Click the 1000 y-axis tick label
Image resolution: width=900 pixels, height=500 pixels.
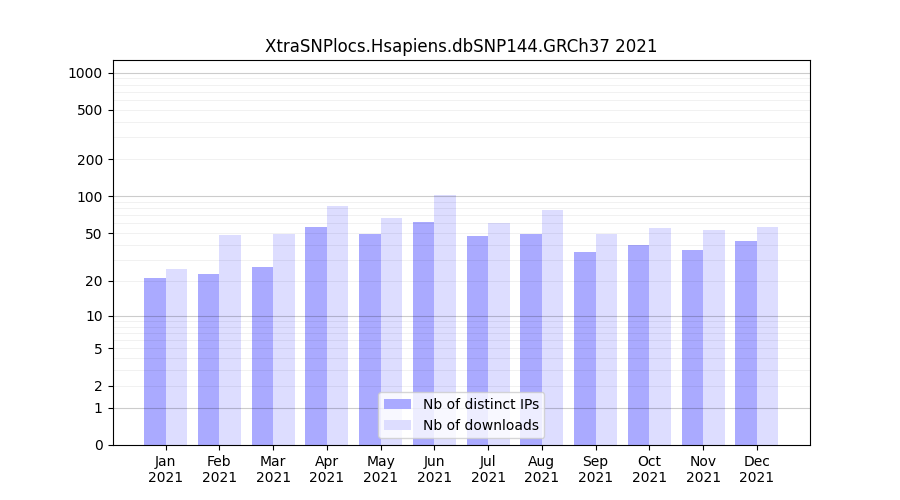point(84,73)
